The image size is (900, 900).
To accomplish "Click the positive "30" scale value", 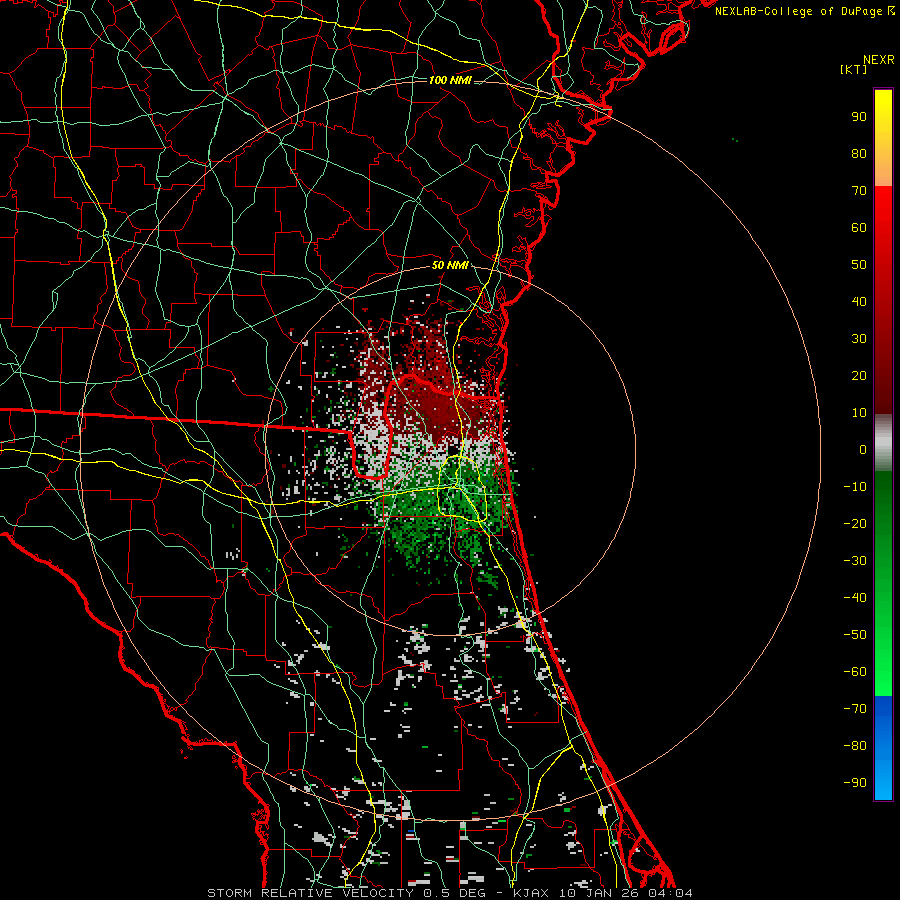I will 859,339.
